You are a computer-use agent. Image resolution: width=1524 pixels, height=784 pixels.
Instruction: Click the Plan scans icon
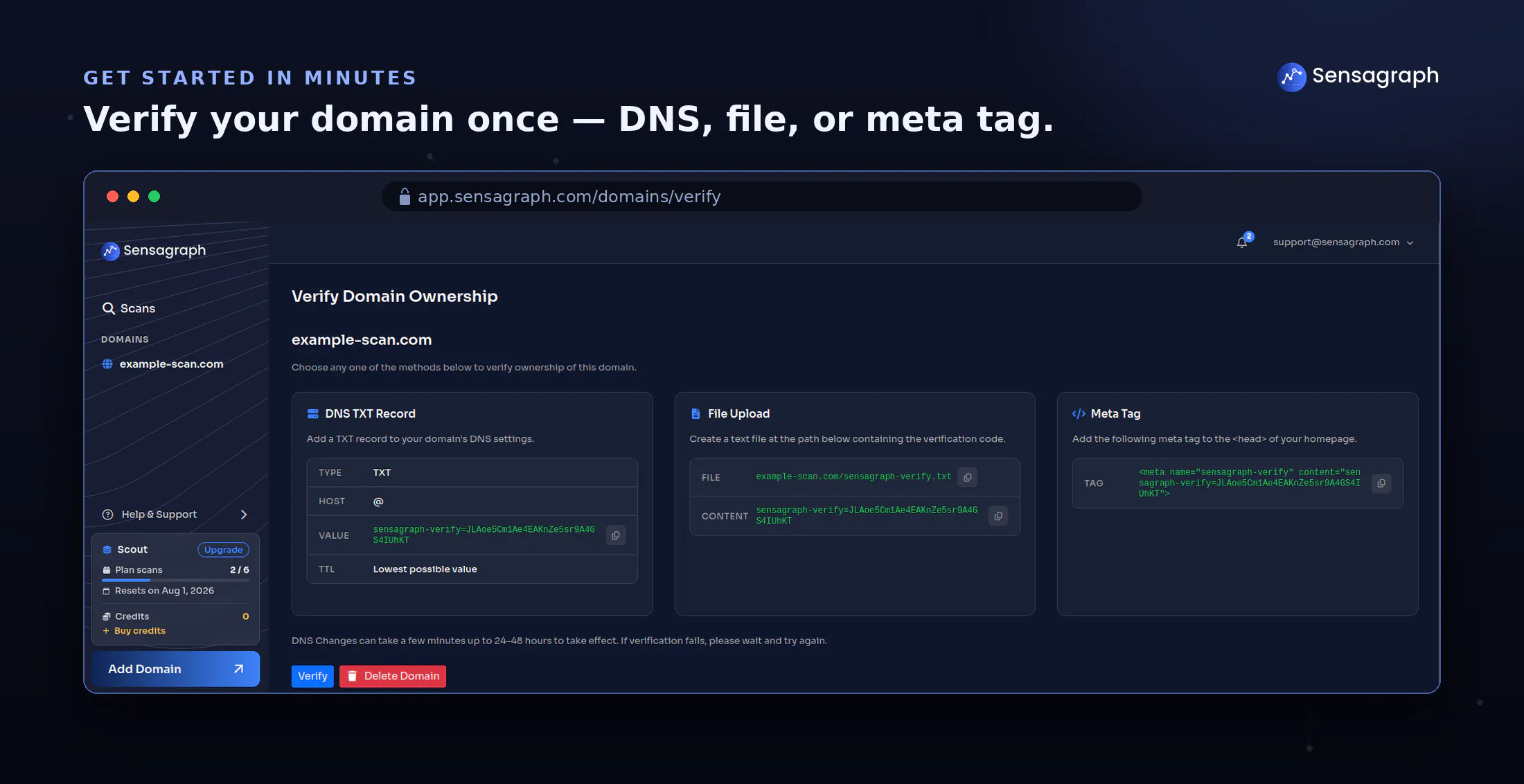pos(107,570)
